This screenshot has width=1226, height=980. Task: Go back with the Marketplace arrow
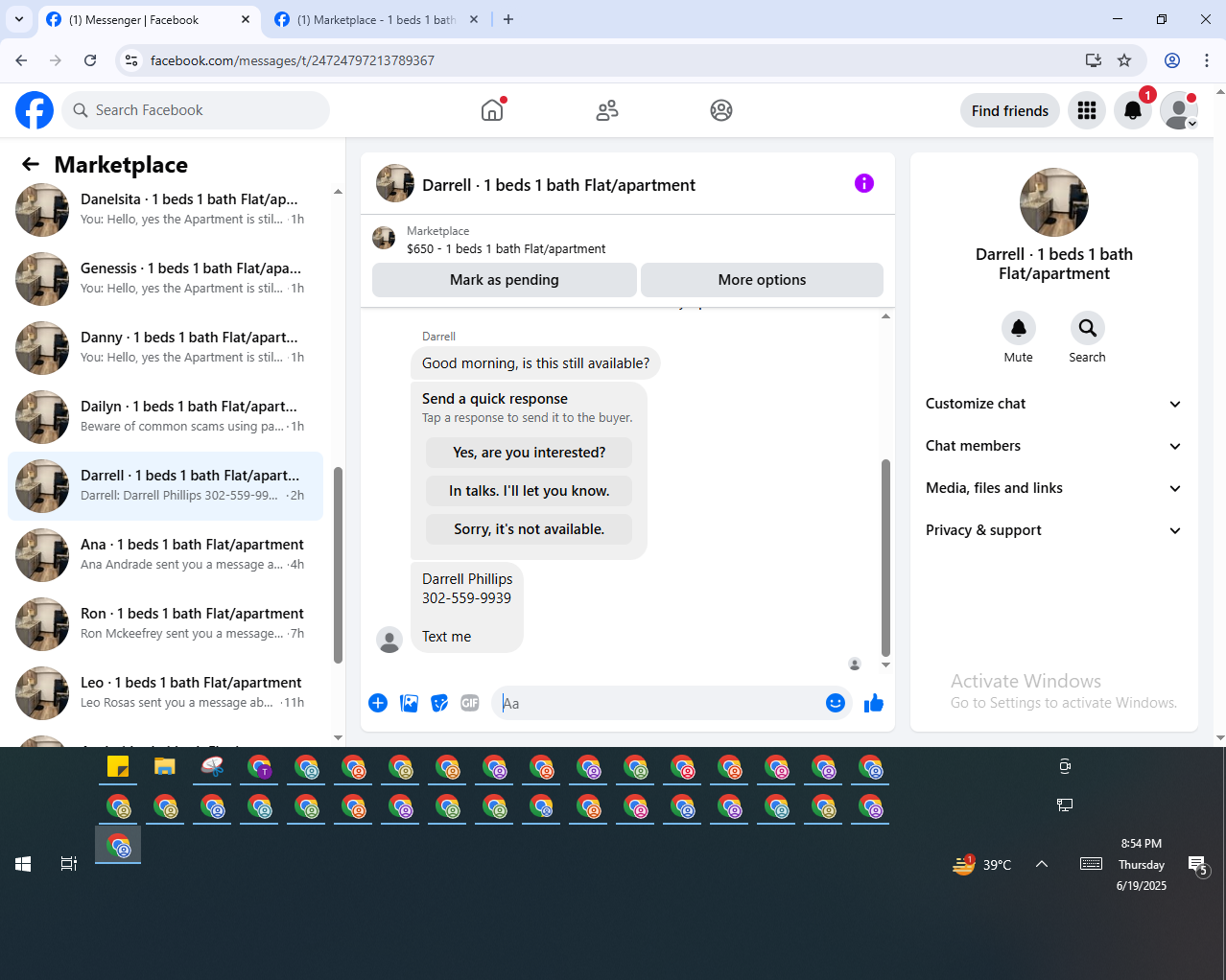(31, 164)
